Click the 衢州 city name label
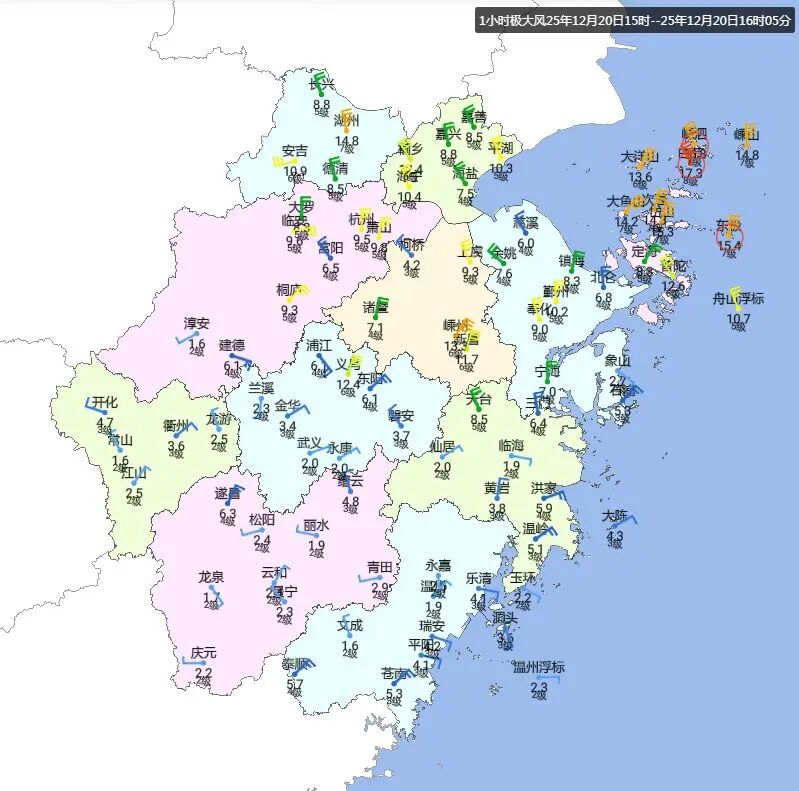This screenshot has height=791, width=799. (177, 424)
